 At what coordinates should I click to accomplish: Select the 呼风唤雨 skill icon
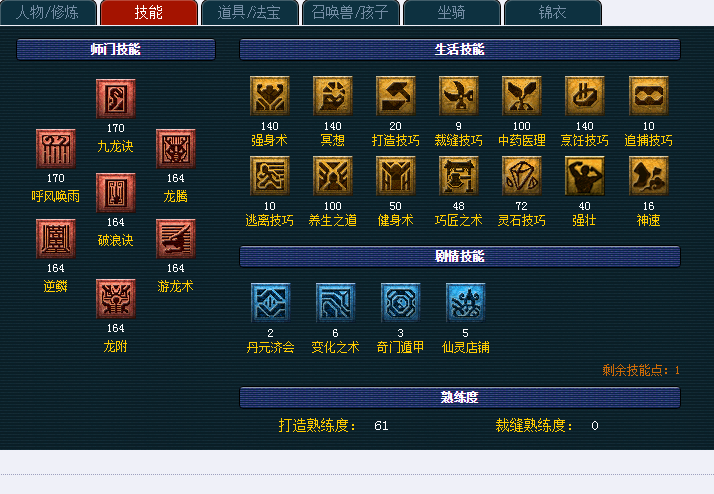pos(56,149)
